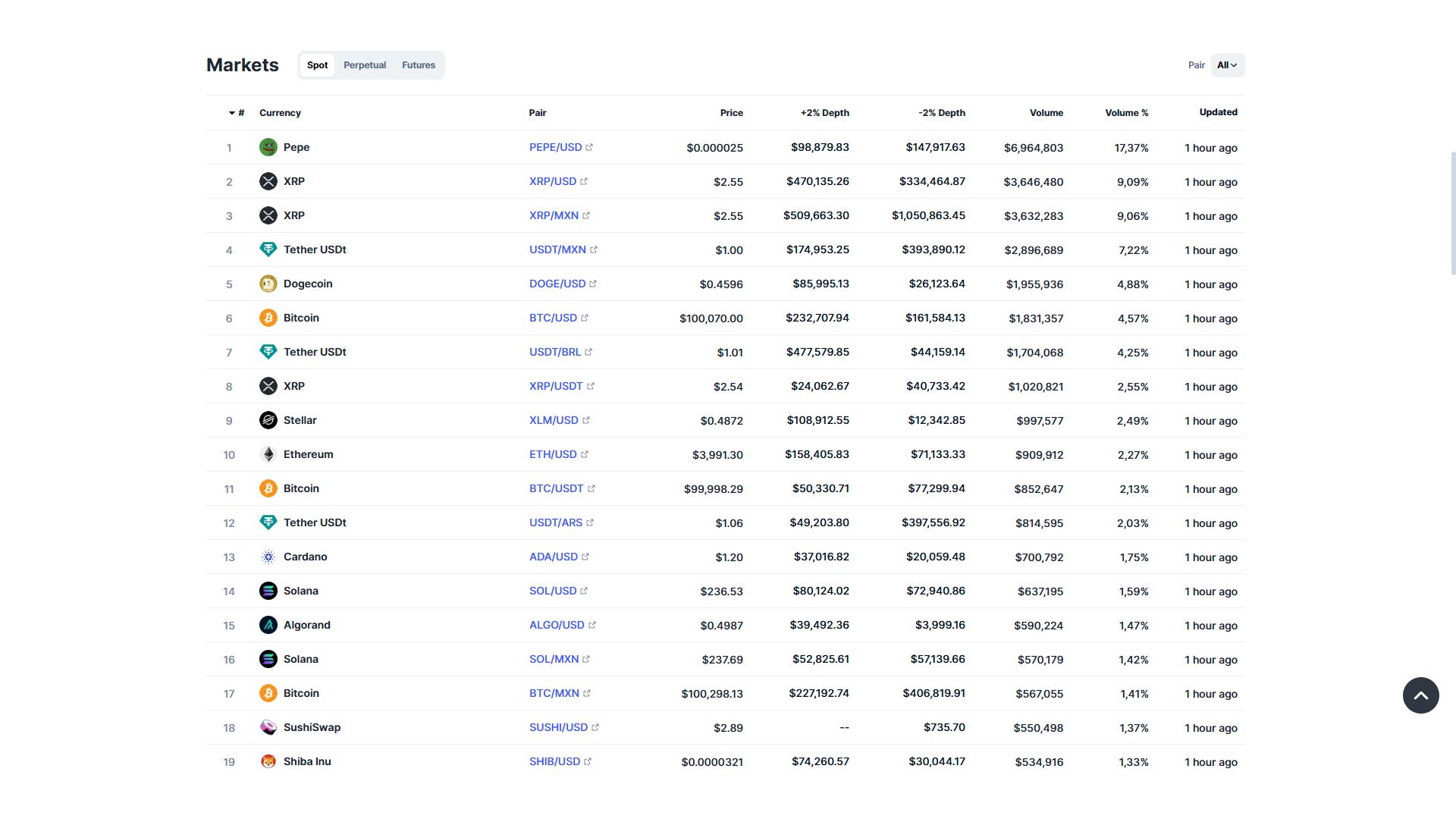Open the USDT/ARS pair link

pos(556,522)
